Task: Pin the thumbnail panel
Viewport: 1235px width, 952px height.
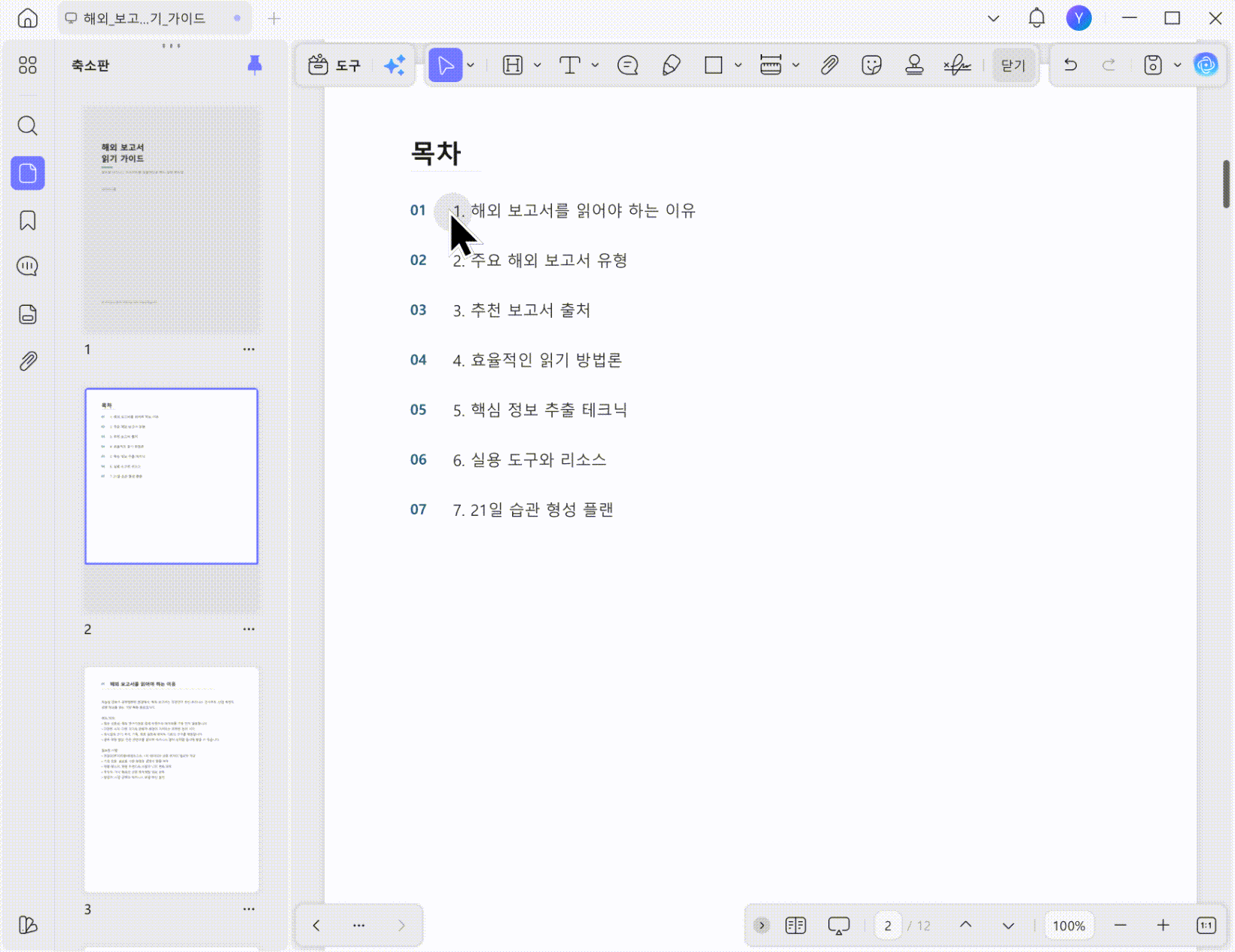Action: 255,65
